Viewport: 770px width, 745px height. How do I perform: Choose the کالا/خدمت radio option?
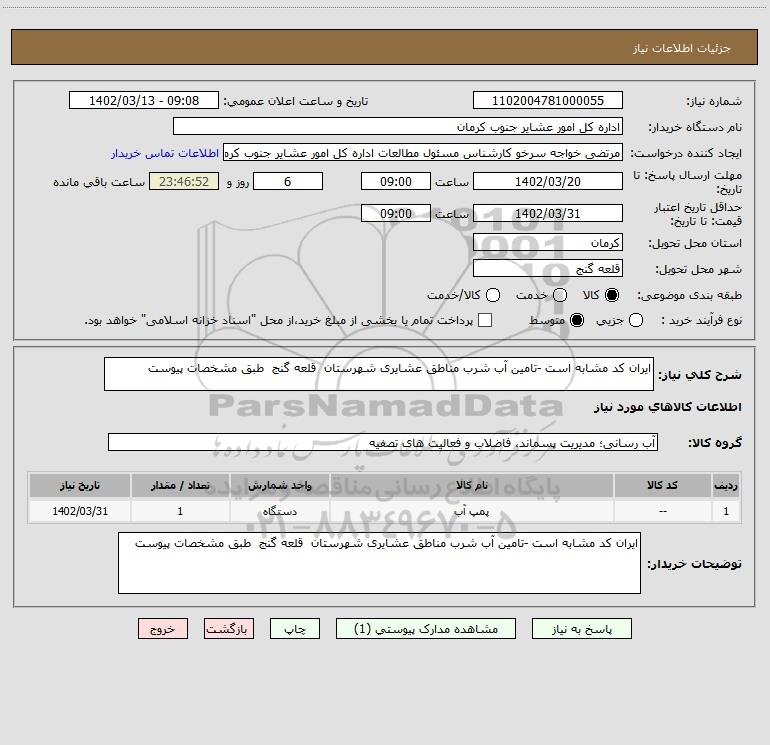[493, 295]
